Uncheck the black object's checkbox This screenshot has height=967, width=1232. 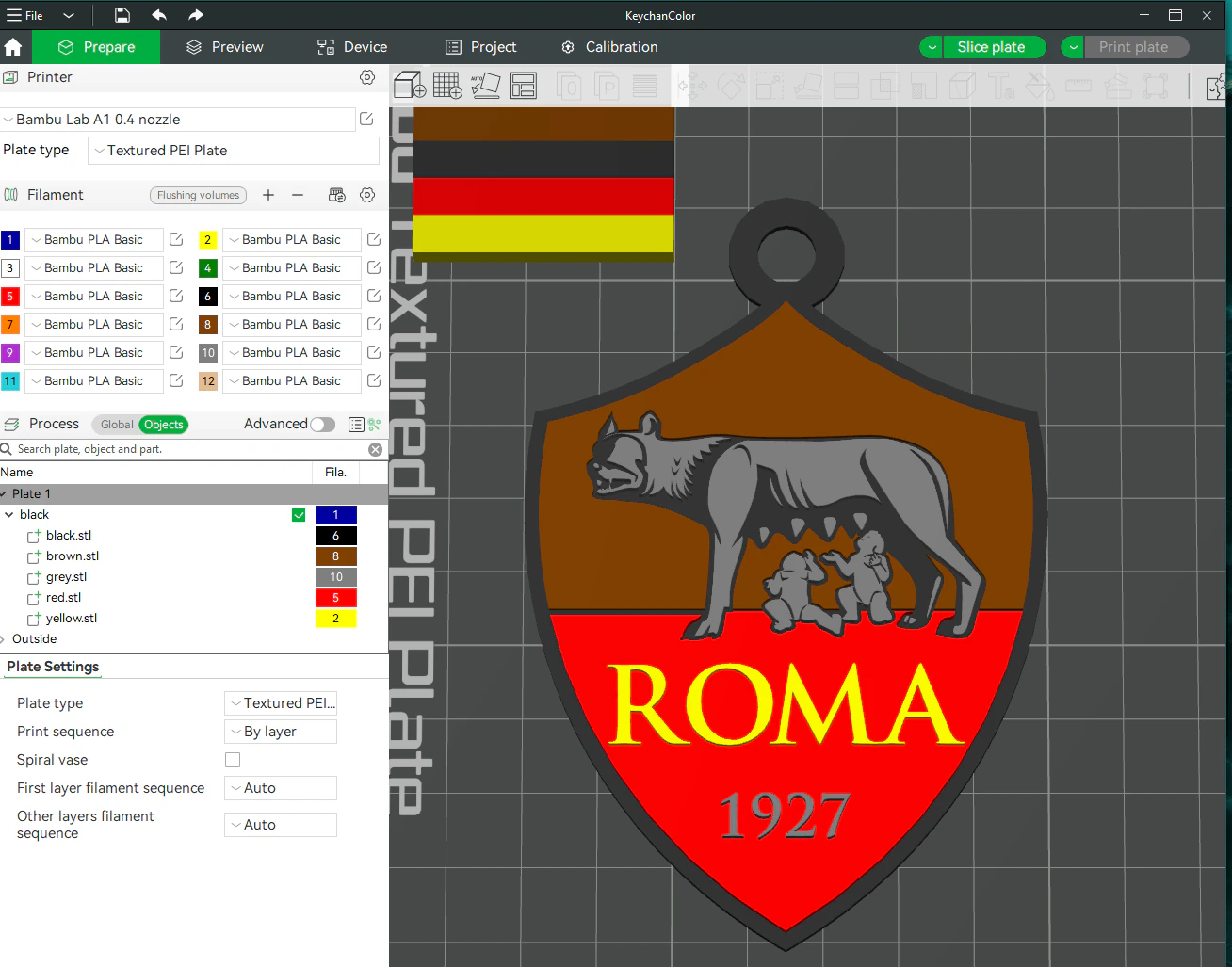[x=299, y=515]
